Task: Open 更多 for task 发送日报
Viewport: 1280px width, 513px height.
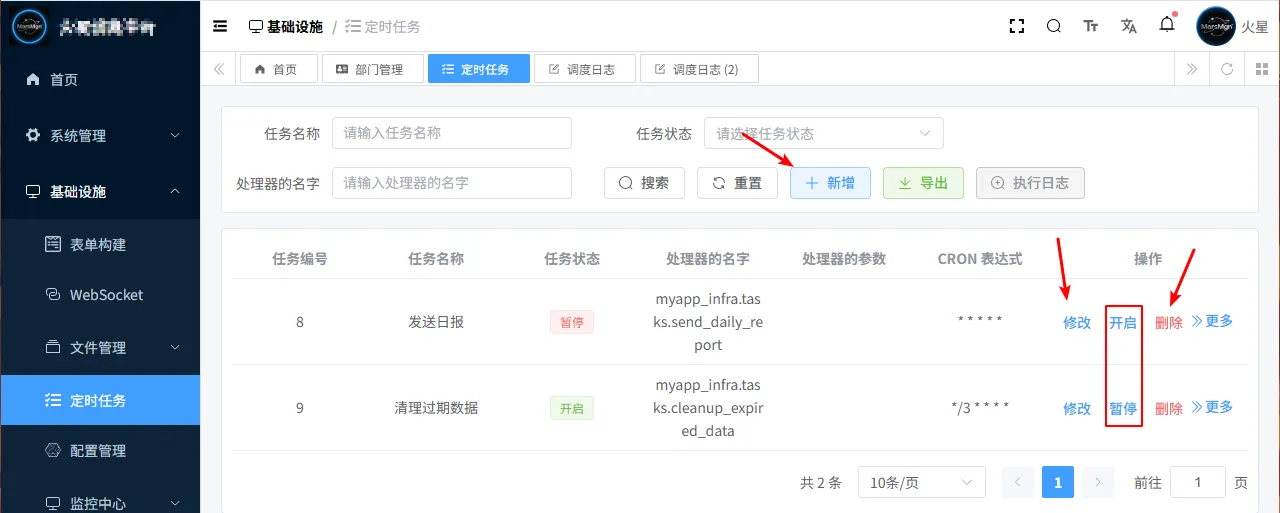Action: pos(1212,321)
